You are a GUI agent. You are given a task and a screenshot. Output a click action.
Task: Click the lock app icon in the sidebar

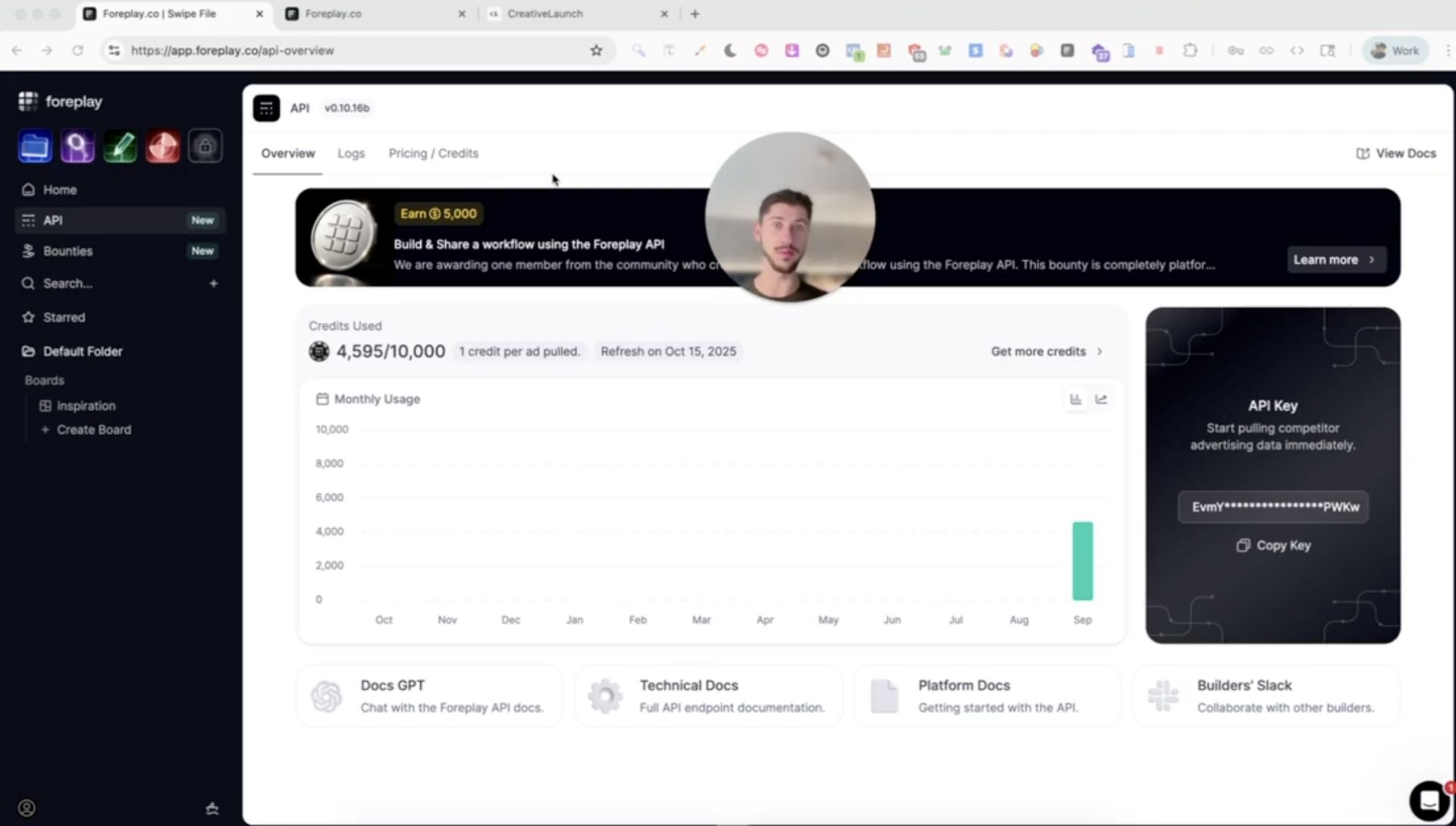point(205,146)
